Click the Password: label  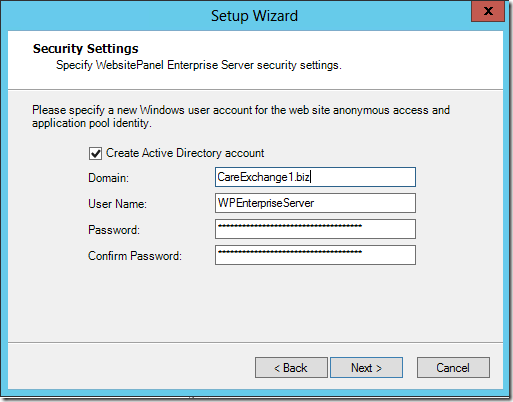tap(114, 230)
